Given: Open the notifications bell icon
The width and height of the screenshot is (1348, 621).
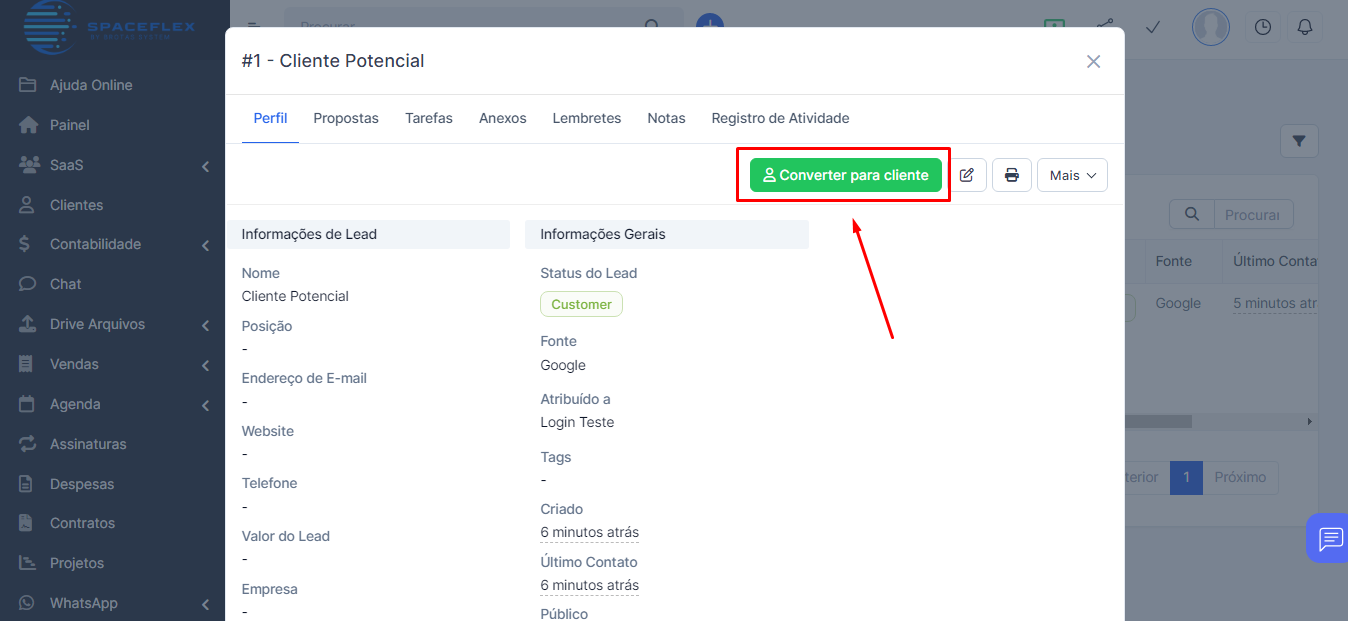Looking at the screenshot, I should 1304,27.
